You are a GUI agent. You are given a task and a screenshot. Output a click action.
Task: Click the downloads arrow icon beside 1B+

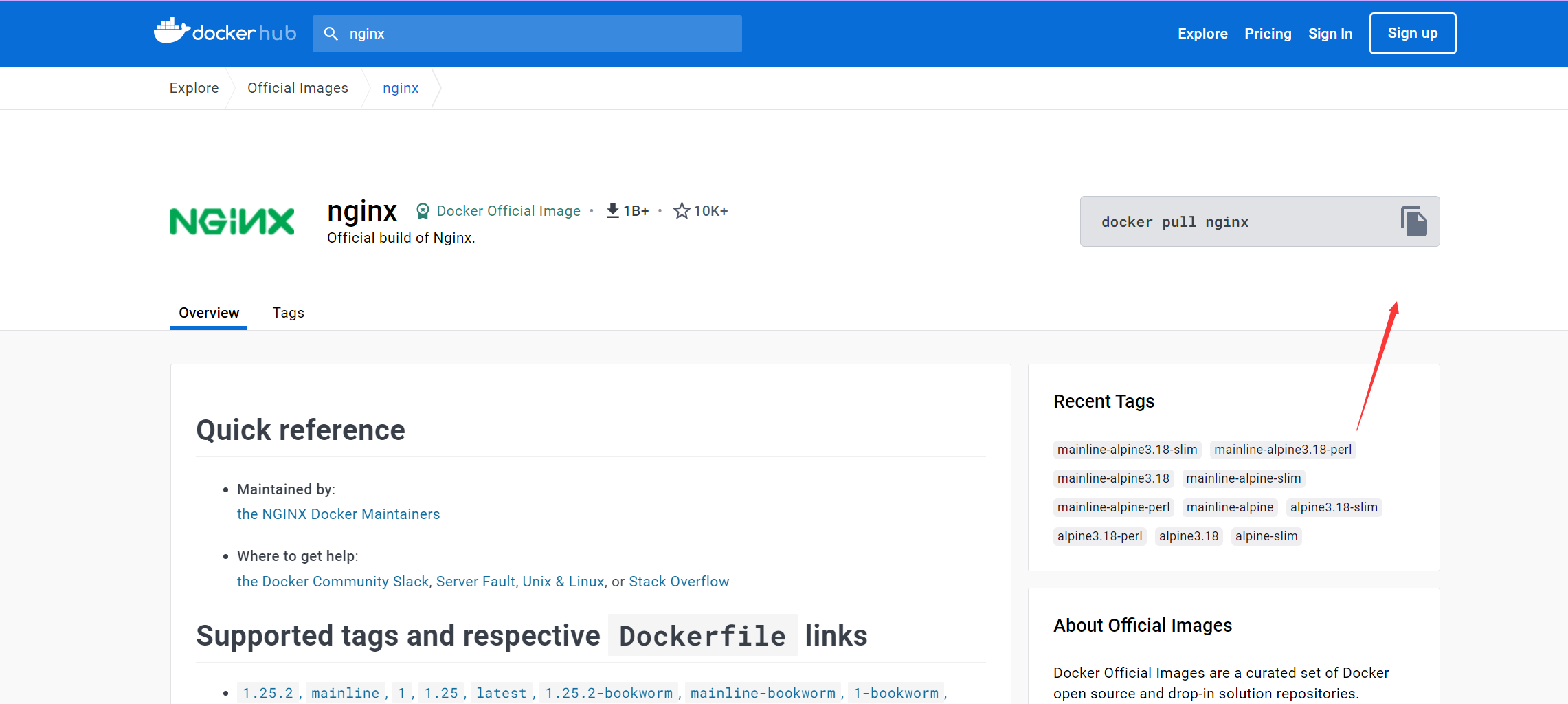[612, 211]
